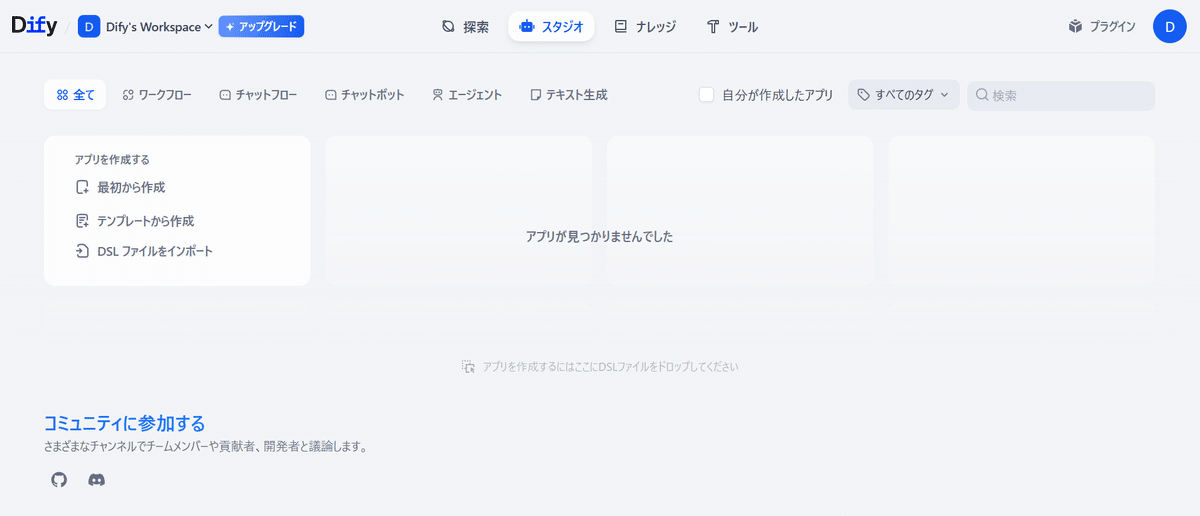Enable 自分が作成したアプリ checkbox

tap(707, 95)
